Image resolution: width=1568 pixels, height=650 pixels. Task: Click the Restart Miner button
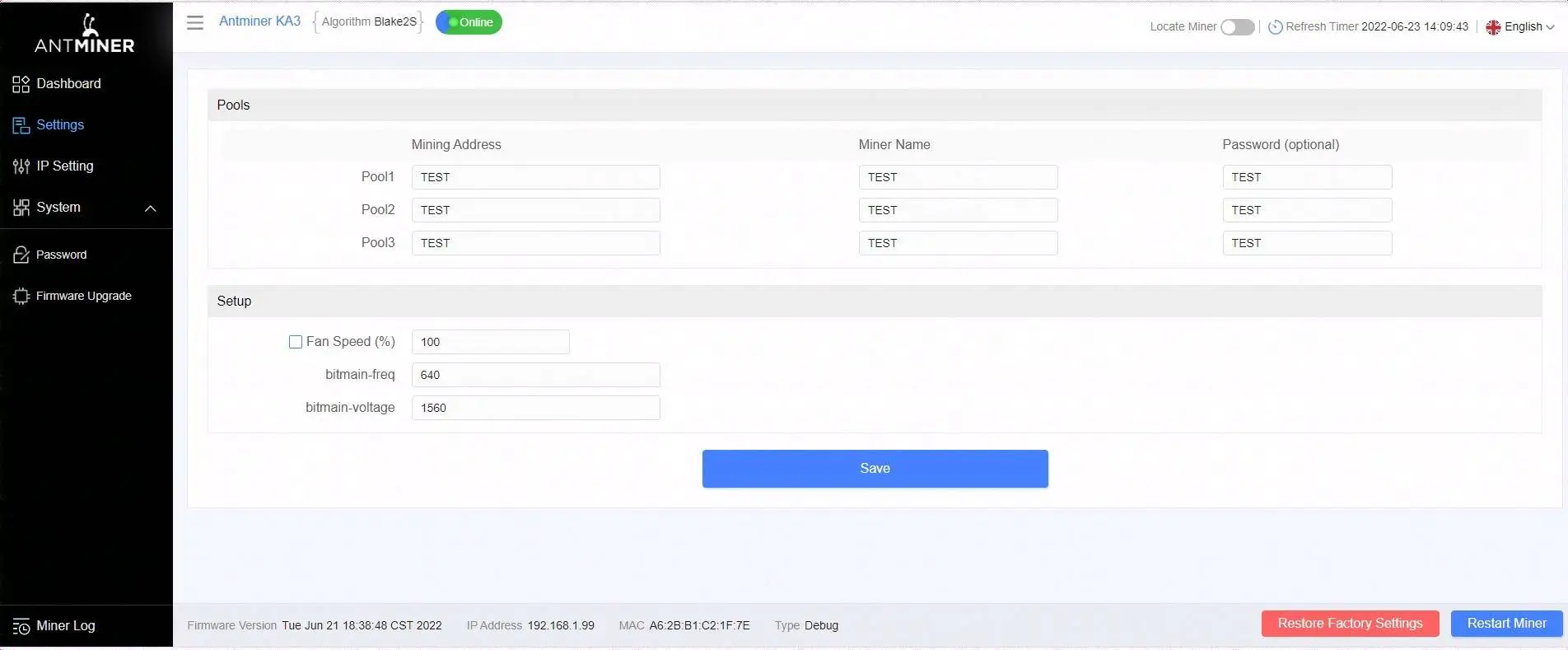click(1506, 624)
